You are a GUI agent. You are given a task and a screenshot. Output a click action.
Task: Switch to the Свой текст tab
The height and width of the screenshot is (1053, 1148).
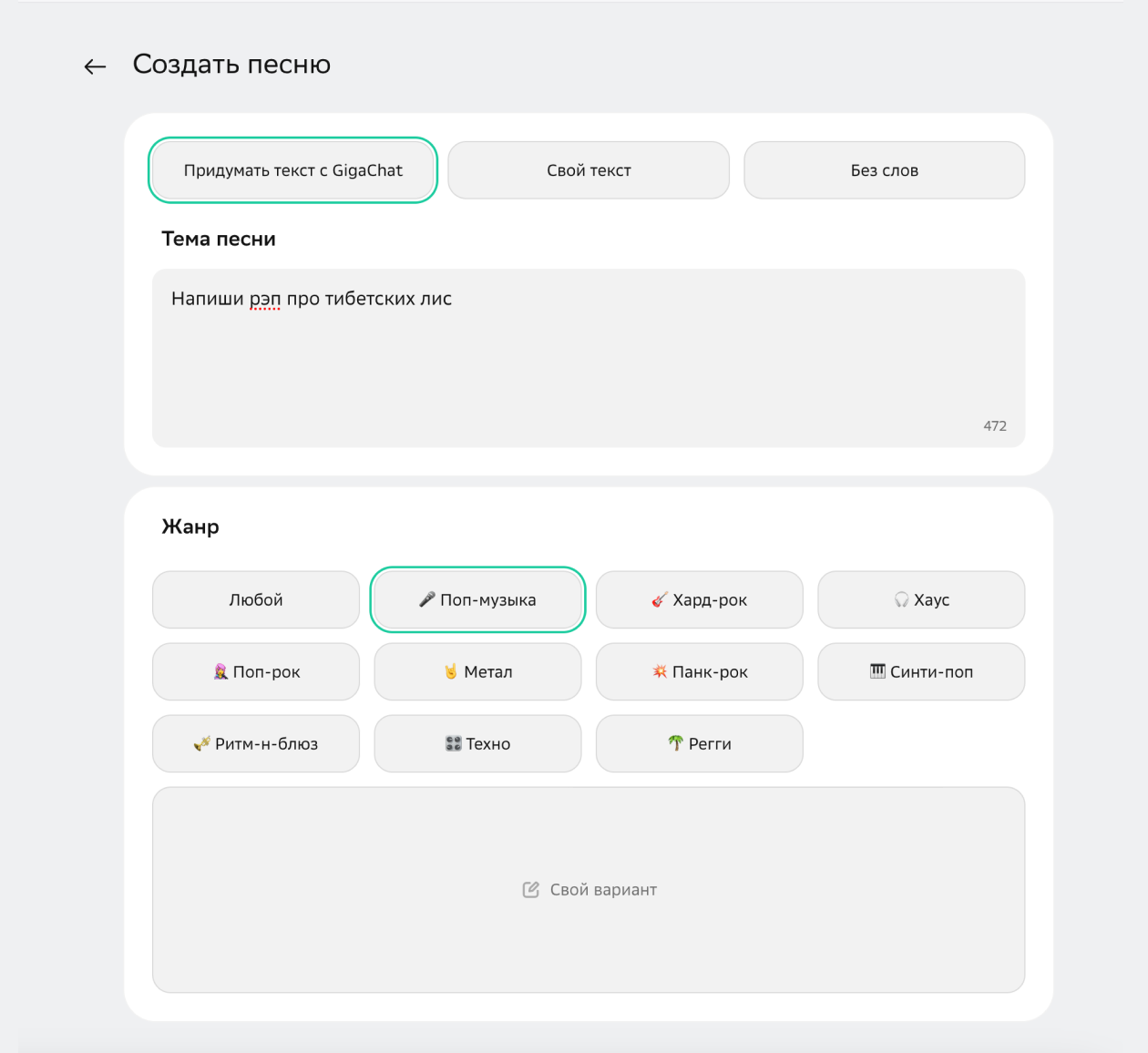pyautogui.click(x=589, y=170)
